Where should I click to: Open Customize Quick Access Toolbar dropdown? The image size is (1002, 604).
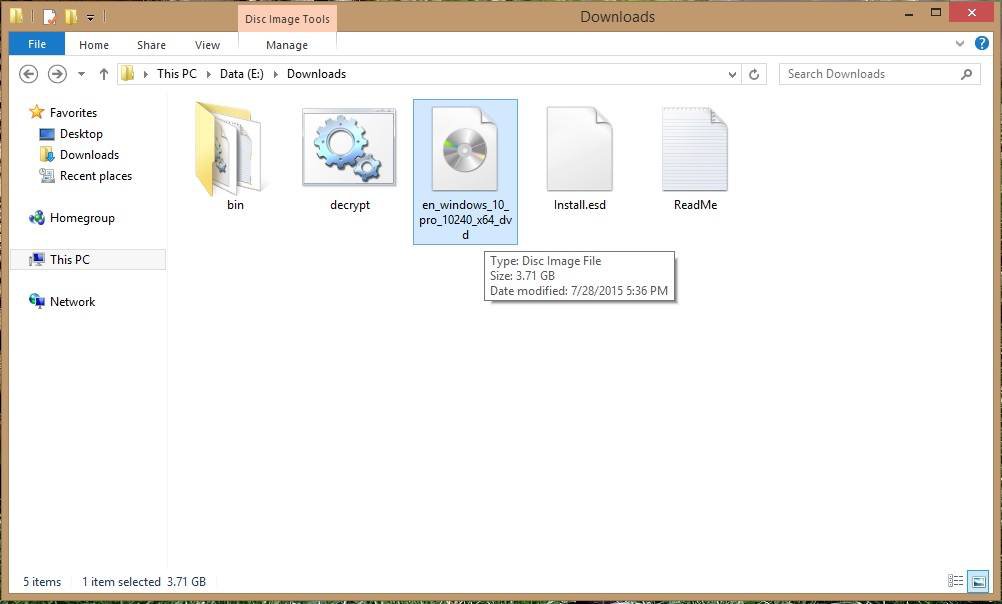click(x=90, y=18)
